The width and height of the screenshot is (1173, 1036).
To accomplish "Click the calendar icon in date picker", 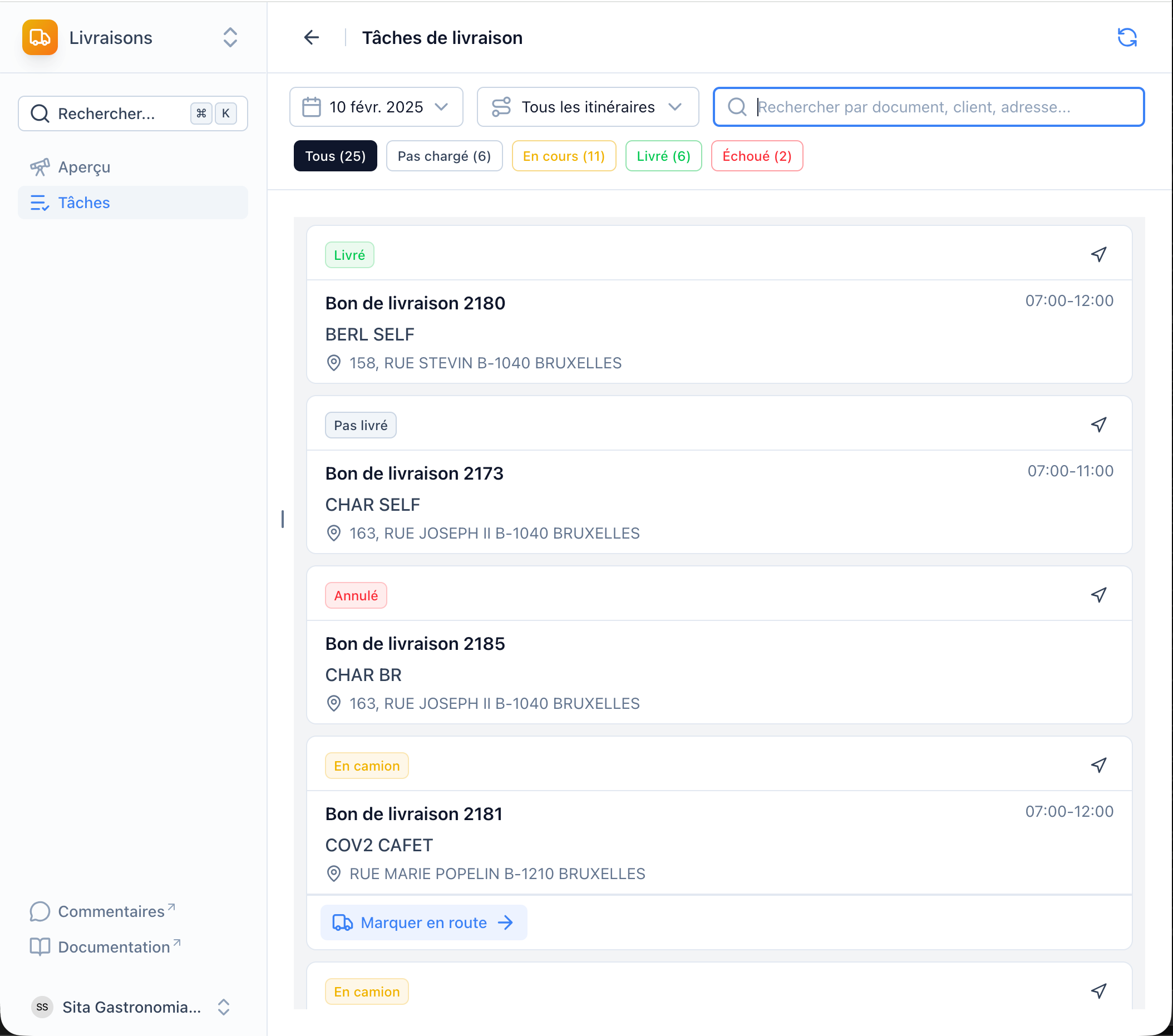I will click(312, 107).
